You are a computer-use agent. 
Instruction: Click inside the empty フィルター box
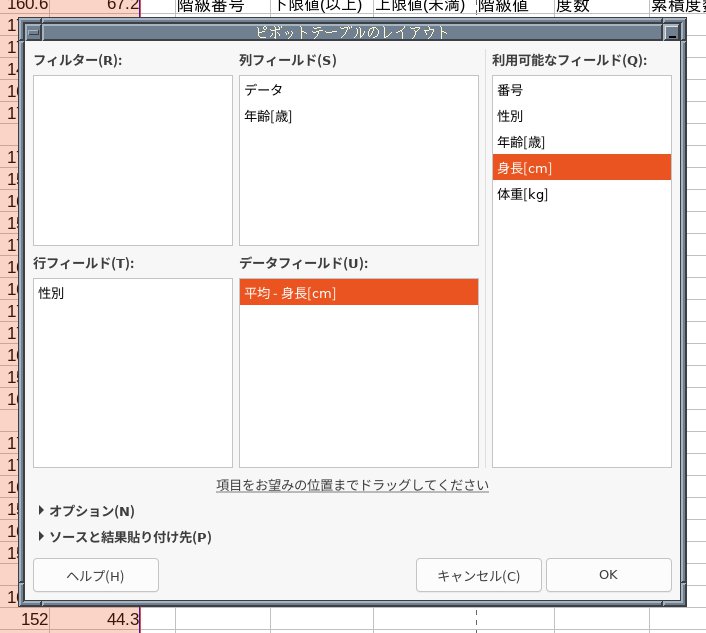point(132,160)
